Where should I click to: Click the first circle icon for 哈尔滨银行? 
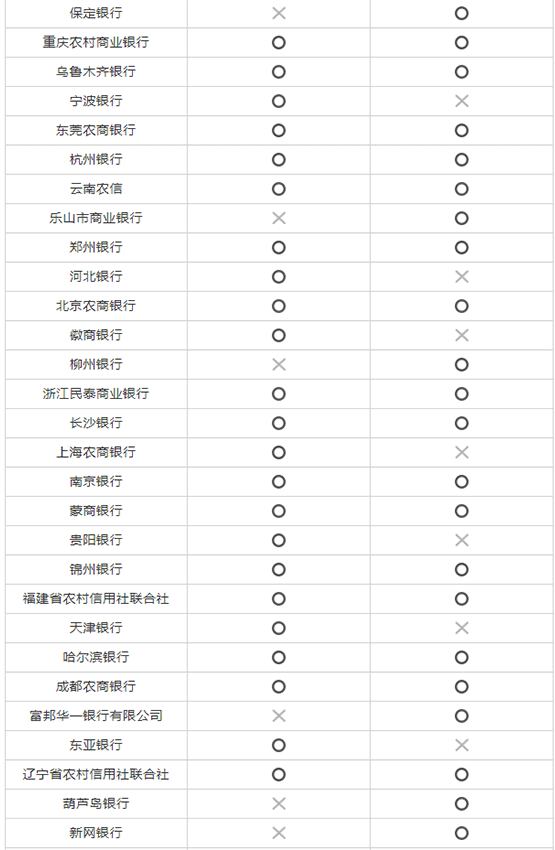279,657
